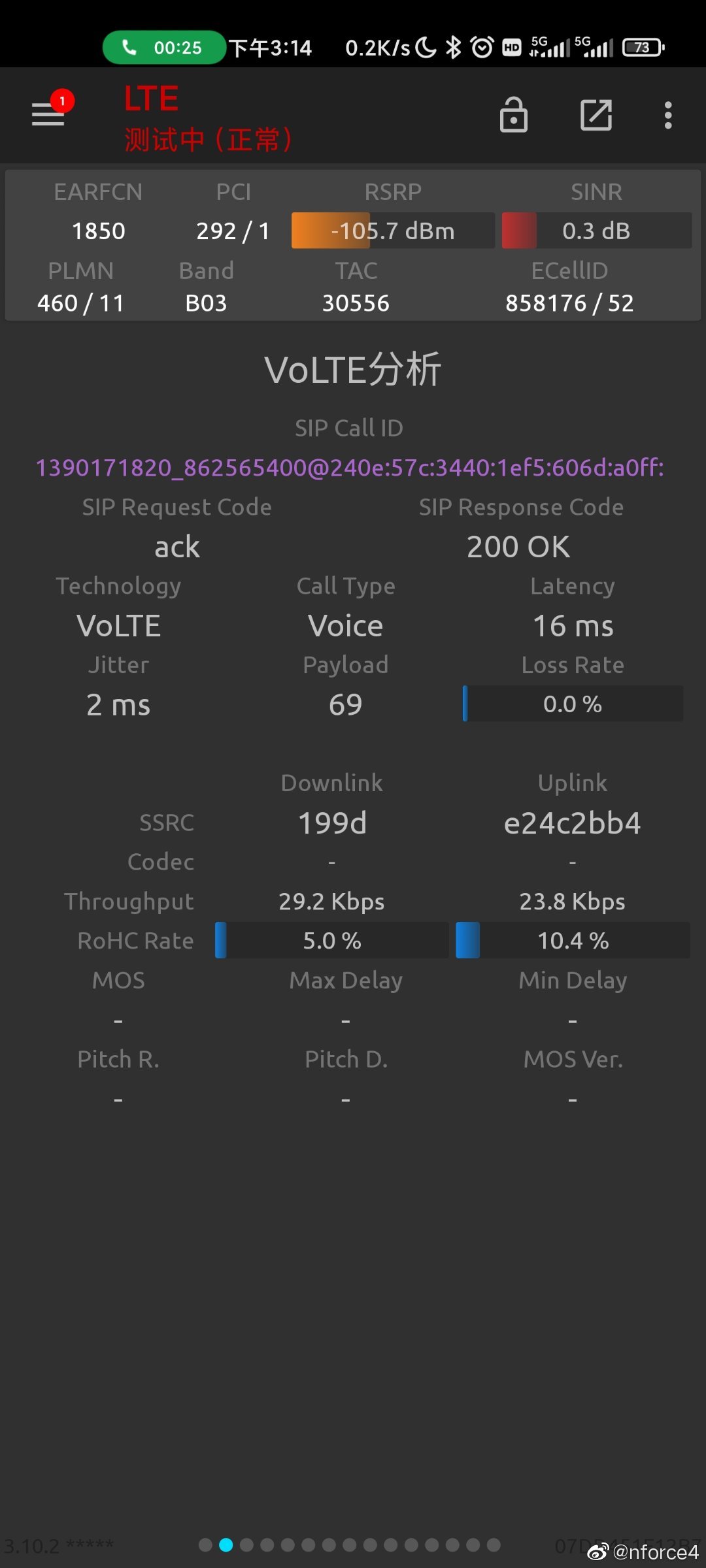Toggle the screen lock padlock icon
This screenshot has height=1568, width=706.
(514, 115)
